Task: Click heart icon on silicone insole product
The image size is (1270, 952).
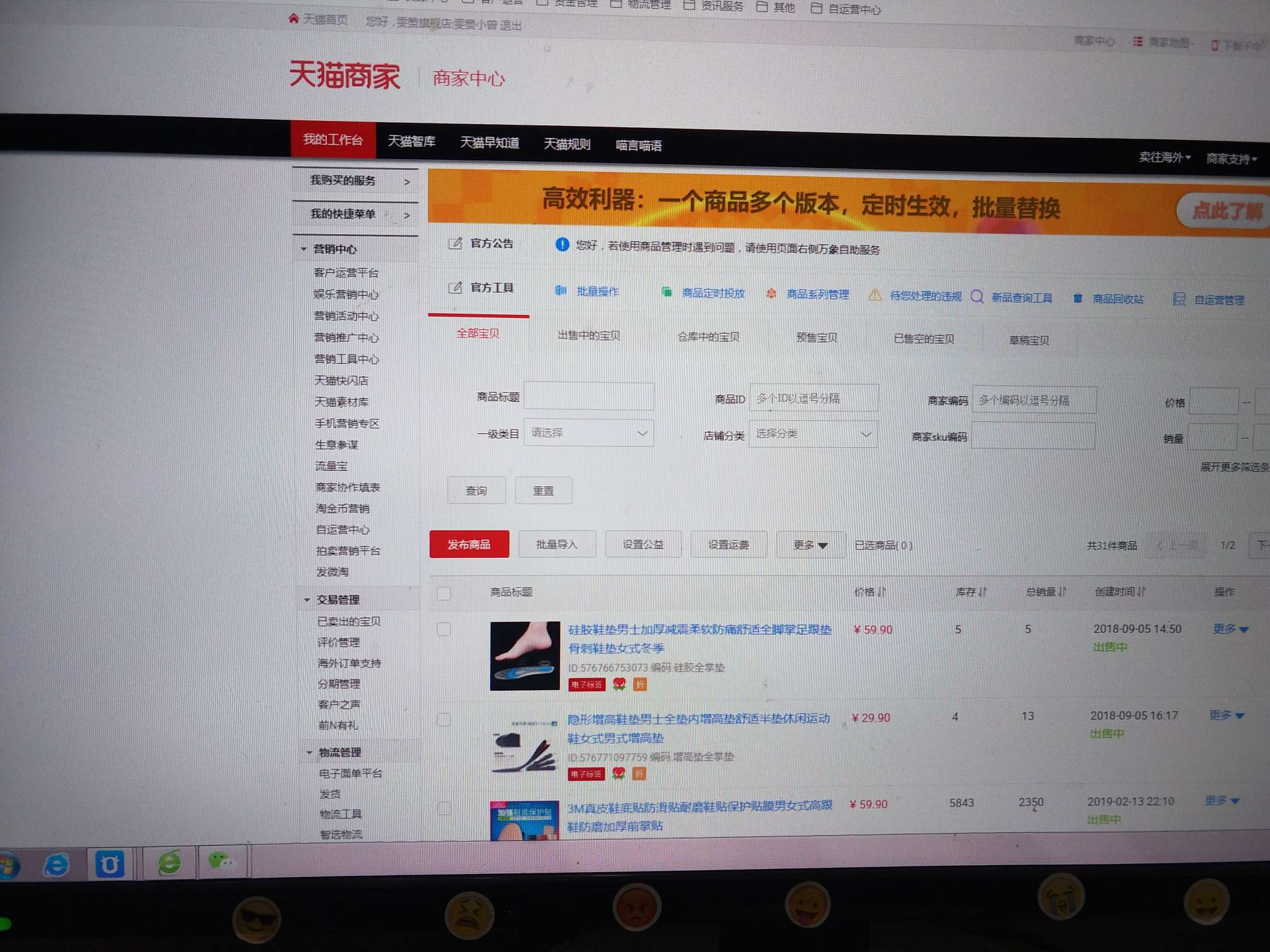Action: tap(620, 684)
